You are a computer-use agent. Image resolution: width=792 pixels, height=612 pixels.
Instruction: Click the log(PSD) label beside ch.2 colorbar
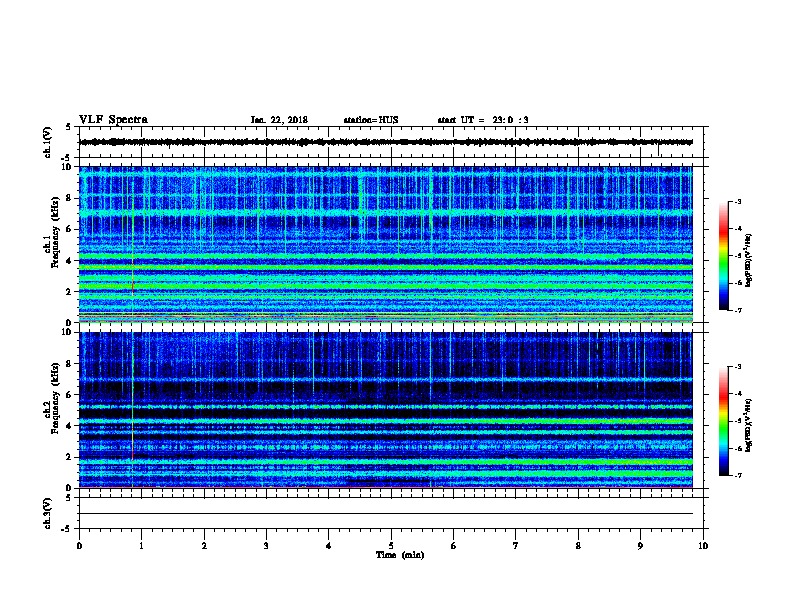748,425
